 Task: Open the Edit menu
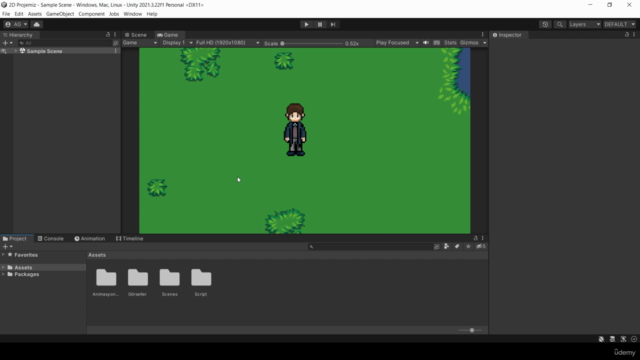point(19,14)
